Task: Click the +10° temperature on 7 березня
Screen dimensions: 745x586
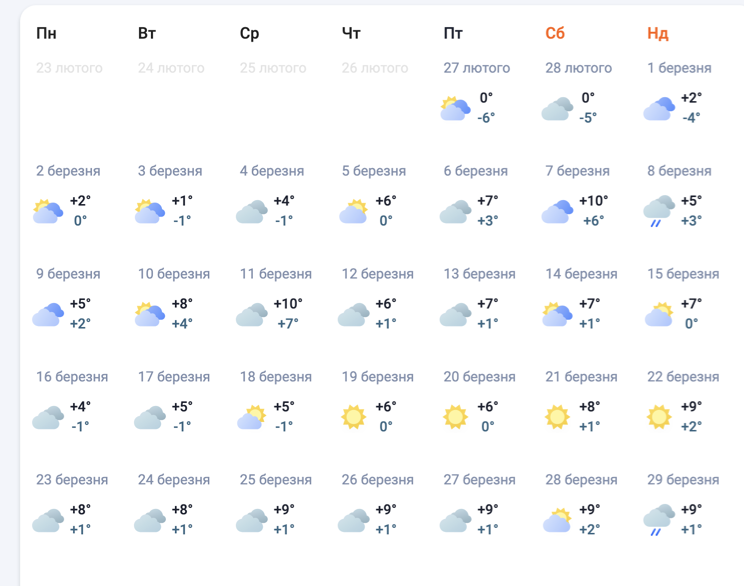Action: [x=594, y=201]
